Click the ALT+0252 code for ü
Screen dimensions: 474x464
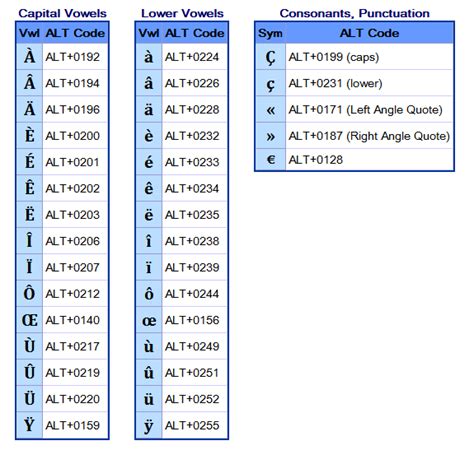[194, 399]
